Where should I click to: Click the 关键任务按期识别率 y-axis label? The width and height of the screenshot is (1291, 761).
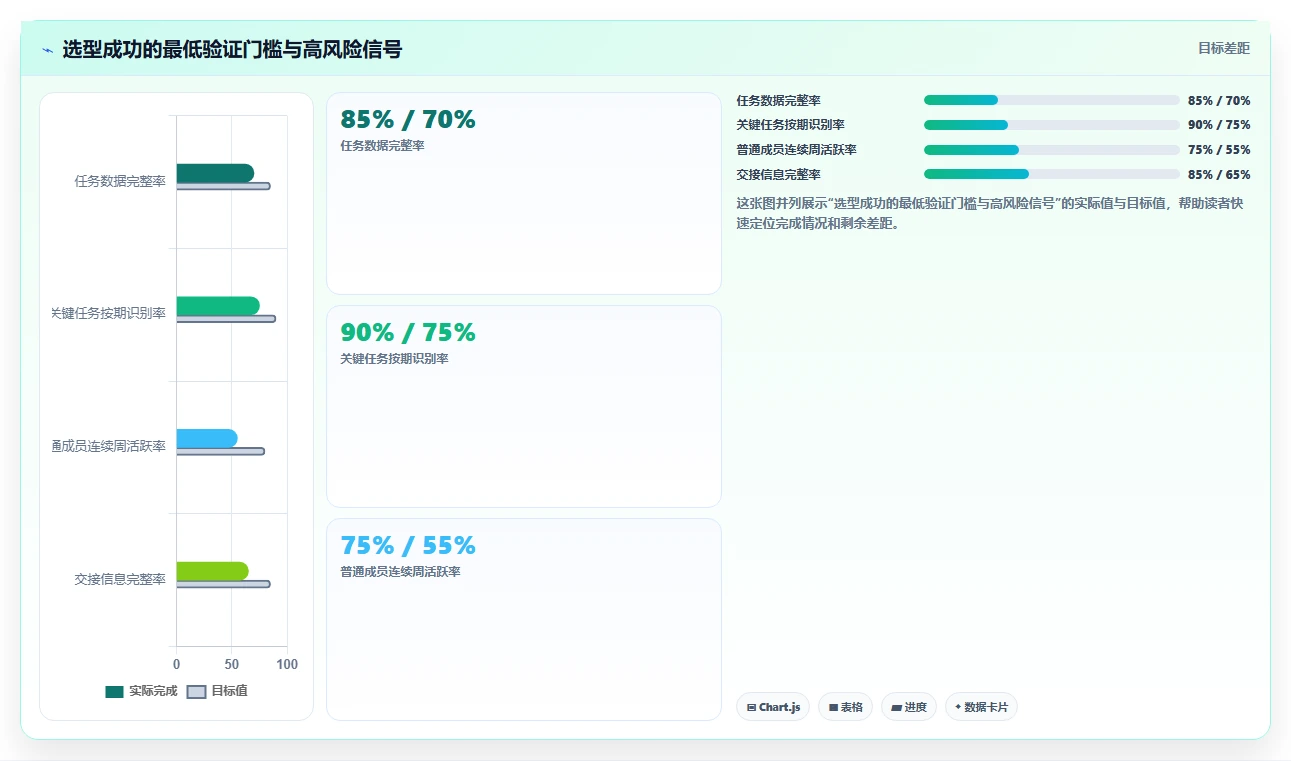[x=108, y=313]
